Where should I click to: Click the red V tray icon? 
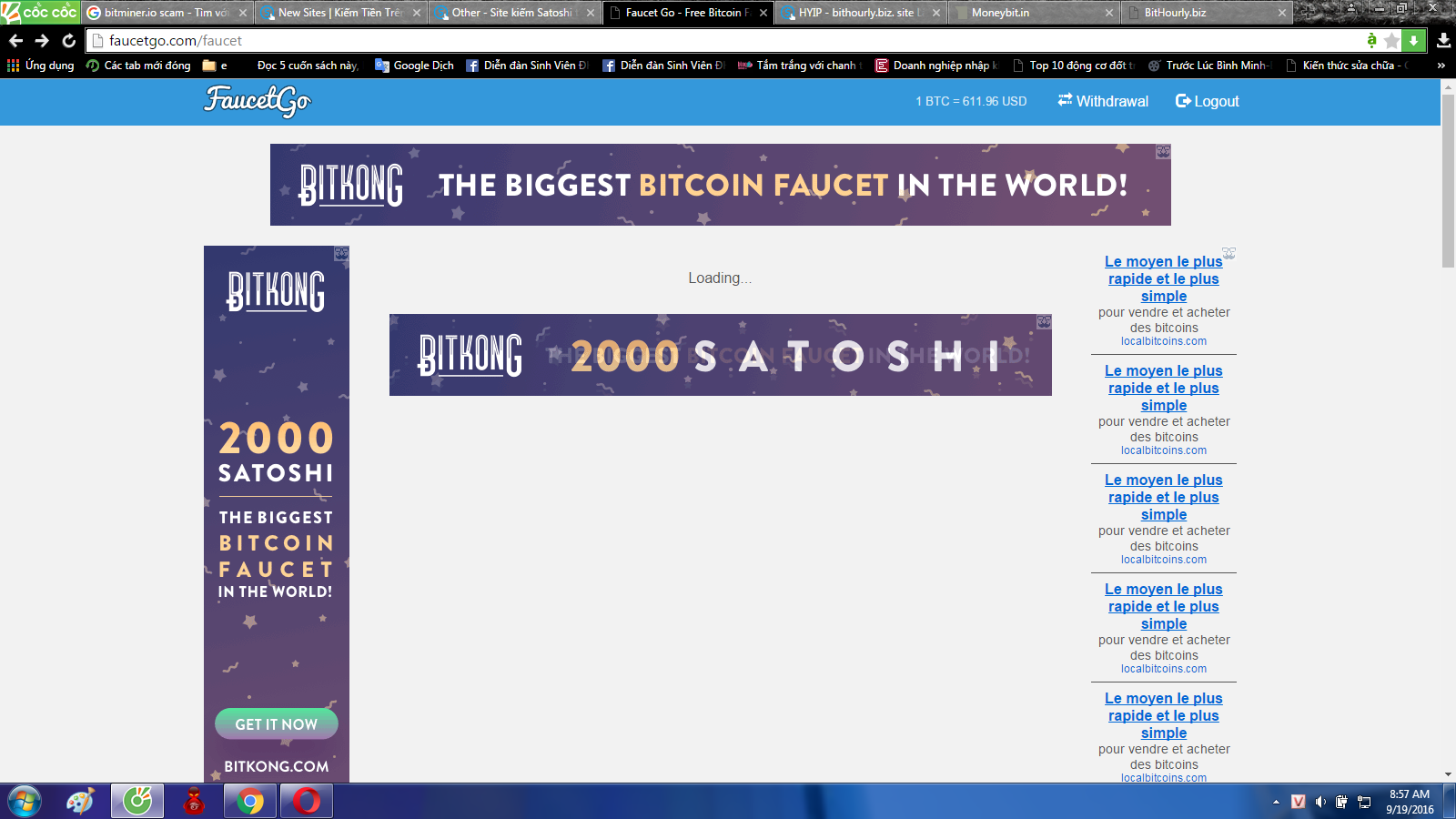point(1299,802)
